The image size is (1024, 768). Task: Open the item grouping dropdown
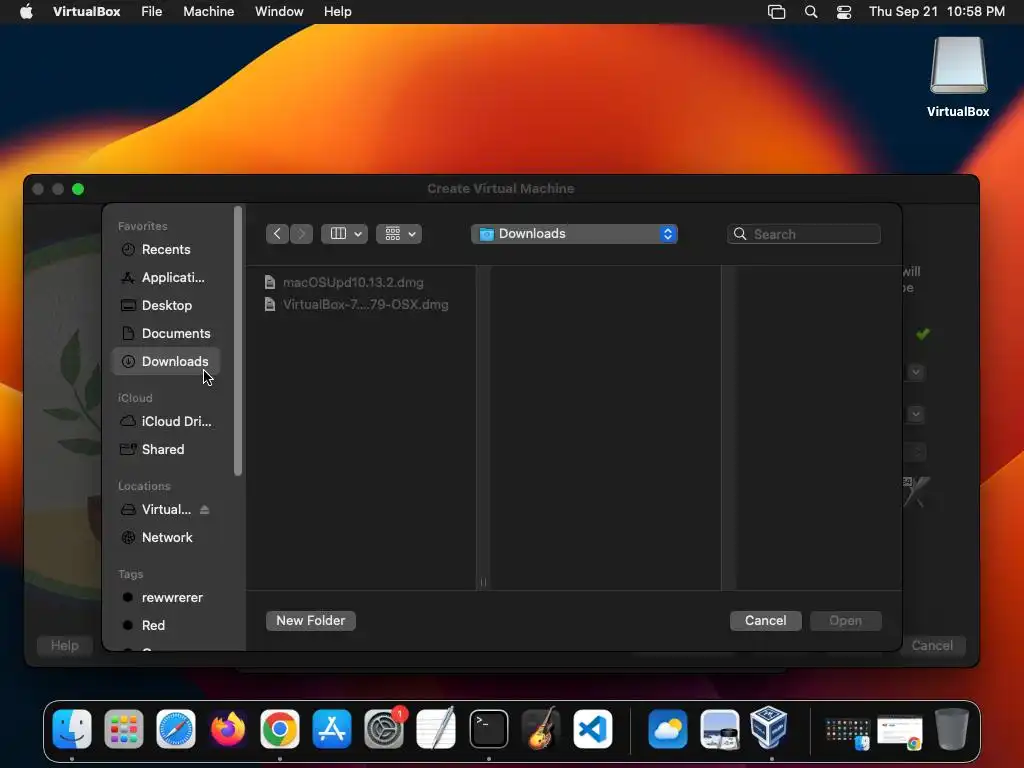coord(399,234)
